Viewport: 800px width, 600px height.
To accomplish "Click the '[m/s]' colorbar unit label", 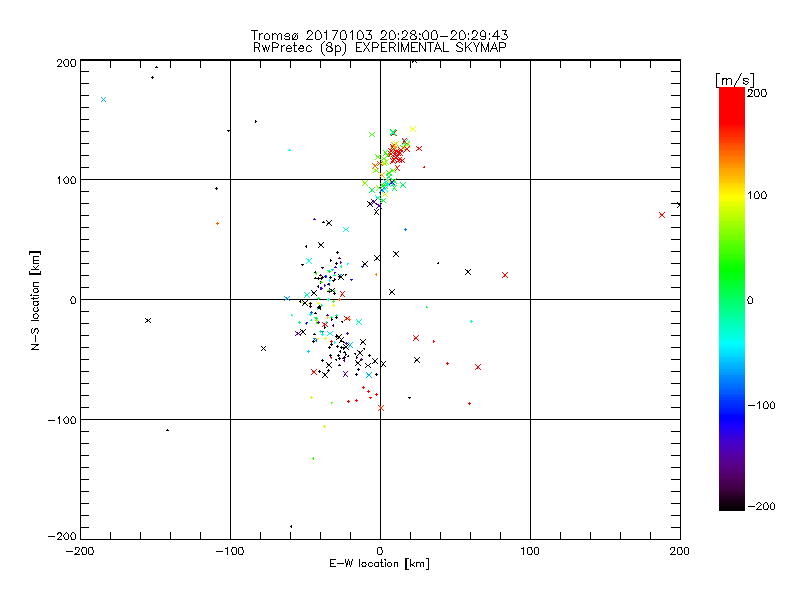I will (735, 80).
